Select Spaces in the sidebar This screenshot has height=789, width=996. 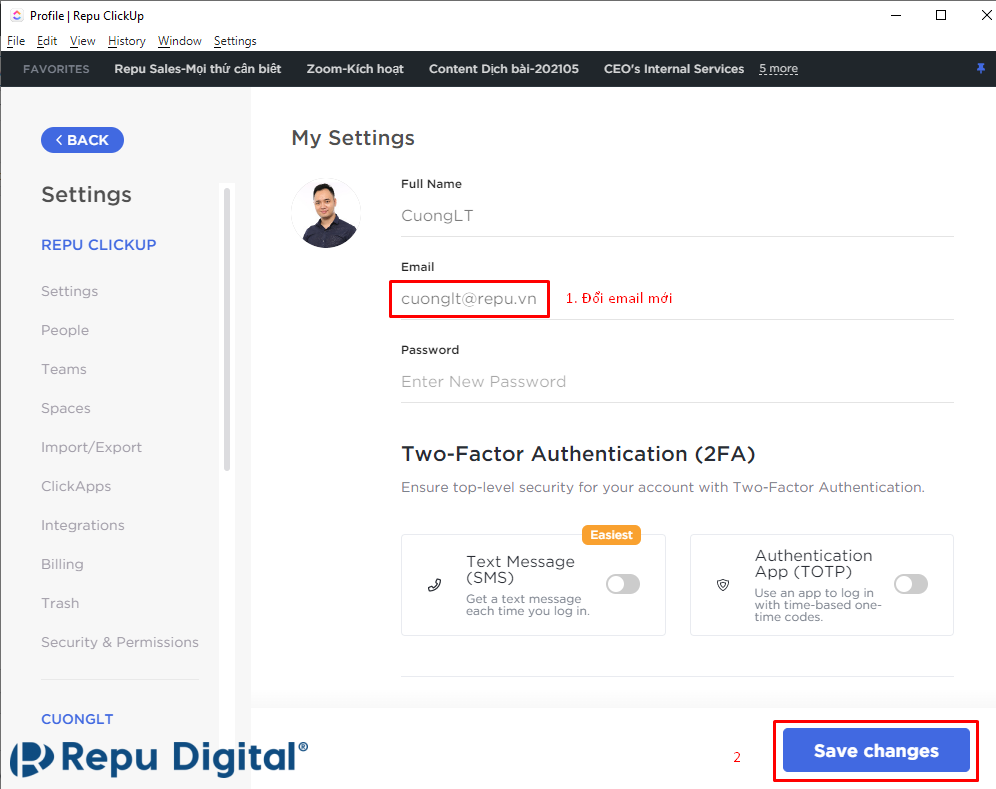tap(66, 408)
